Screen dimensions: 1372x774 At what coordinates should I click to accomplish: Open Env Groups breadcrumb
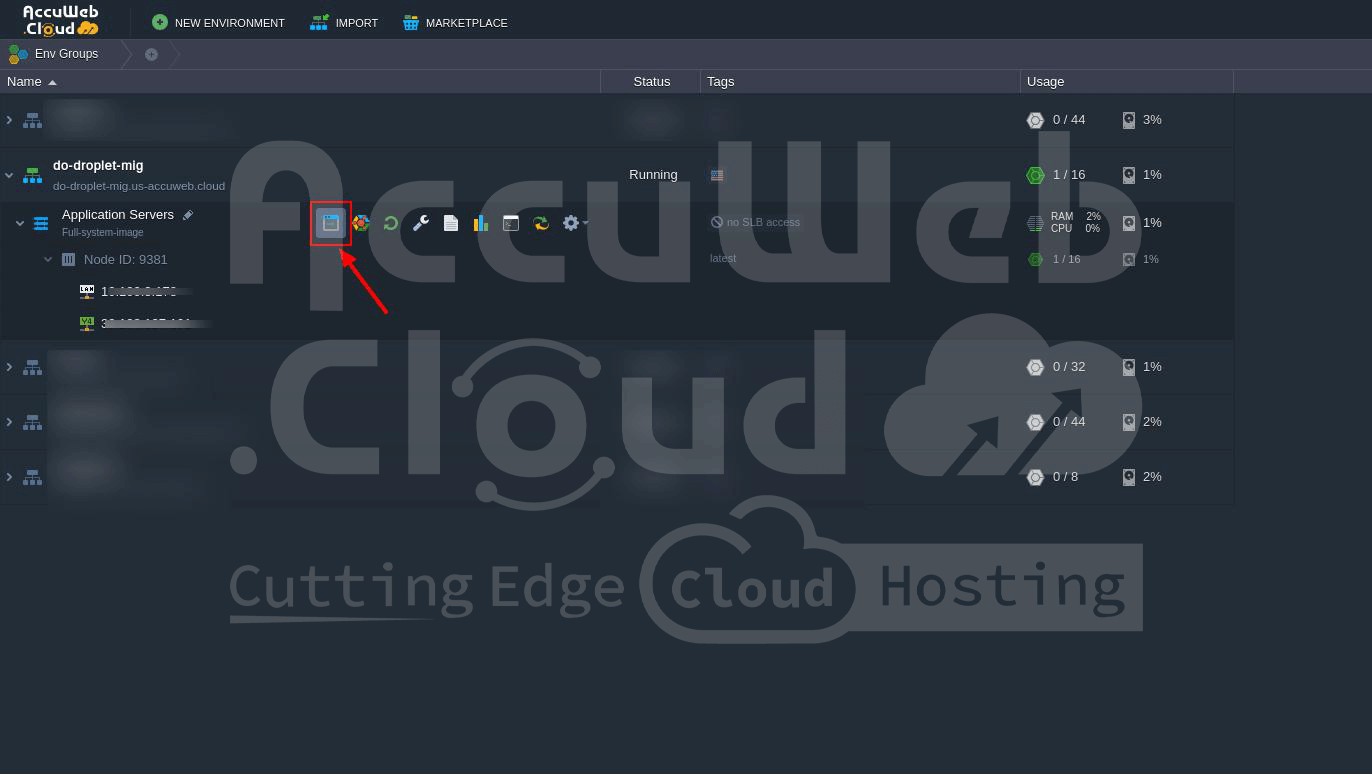(66, 54)
